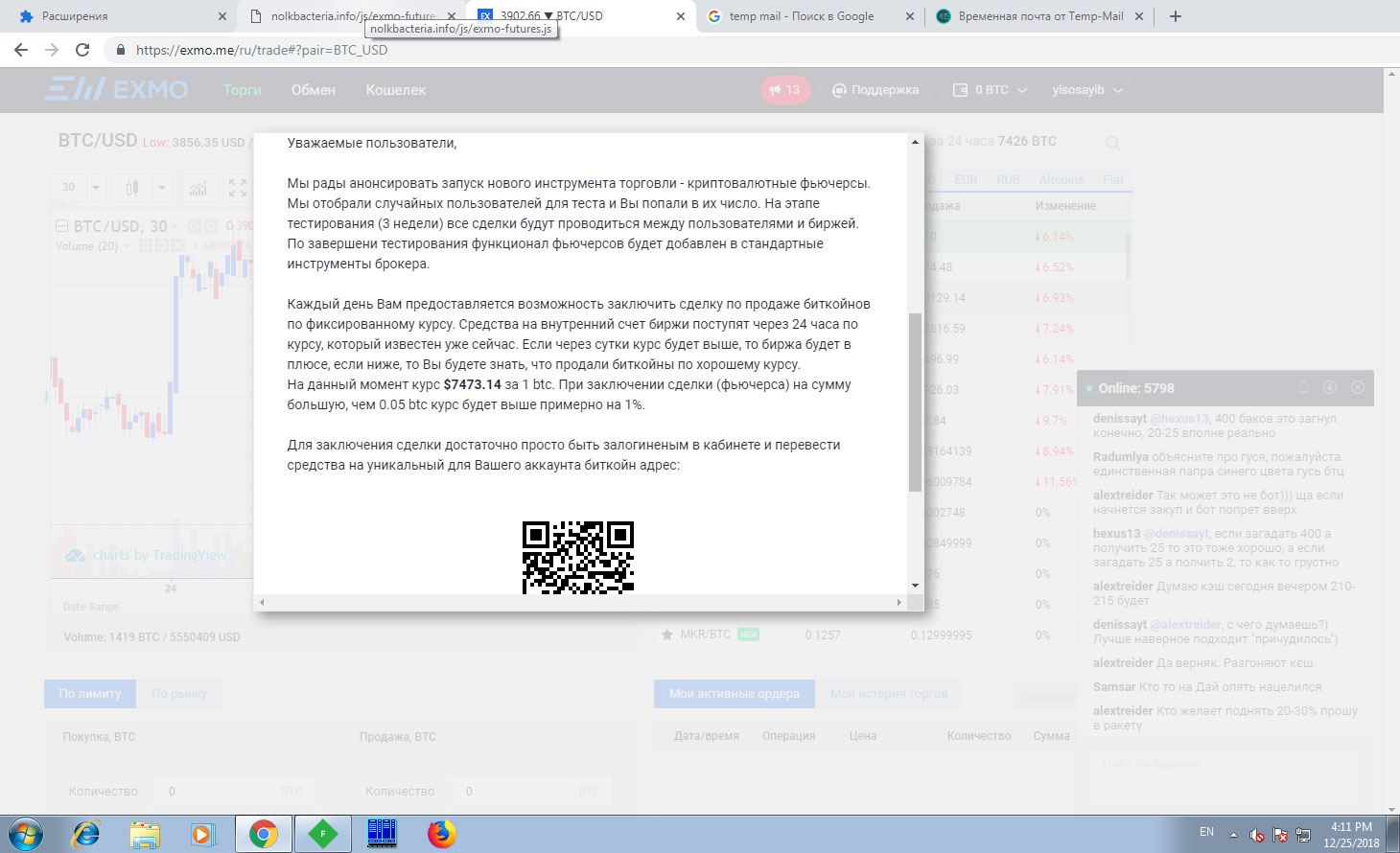Click the popup scroll up arrow
The width and height of the screenshot is (1400, 853).
pyautogui.click(x=915, y=142)
